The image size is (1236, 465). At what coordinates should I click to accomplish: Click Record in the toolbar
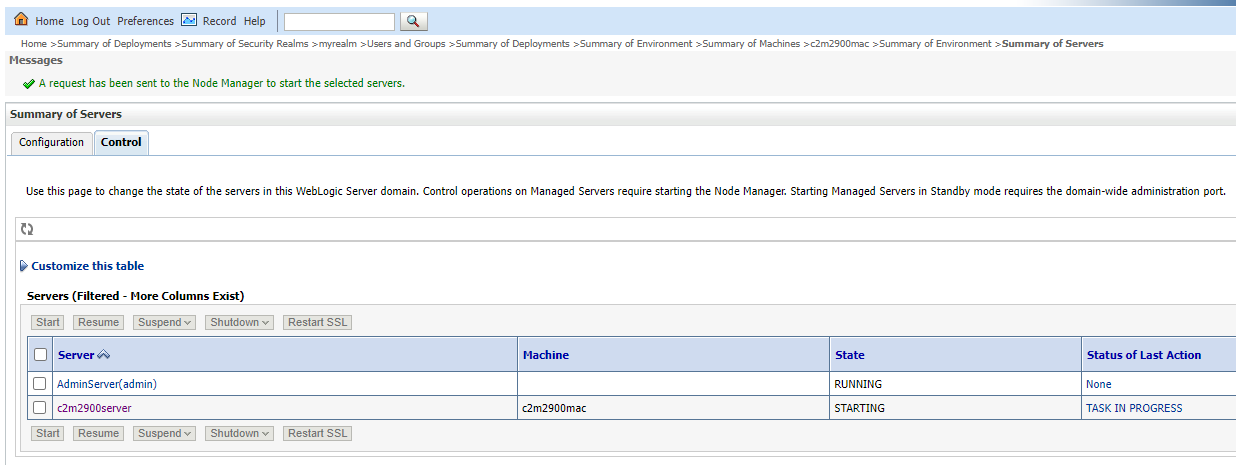pyautogui.click(x=219, y=21)
